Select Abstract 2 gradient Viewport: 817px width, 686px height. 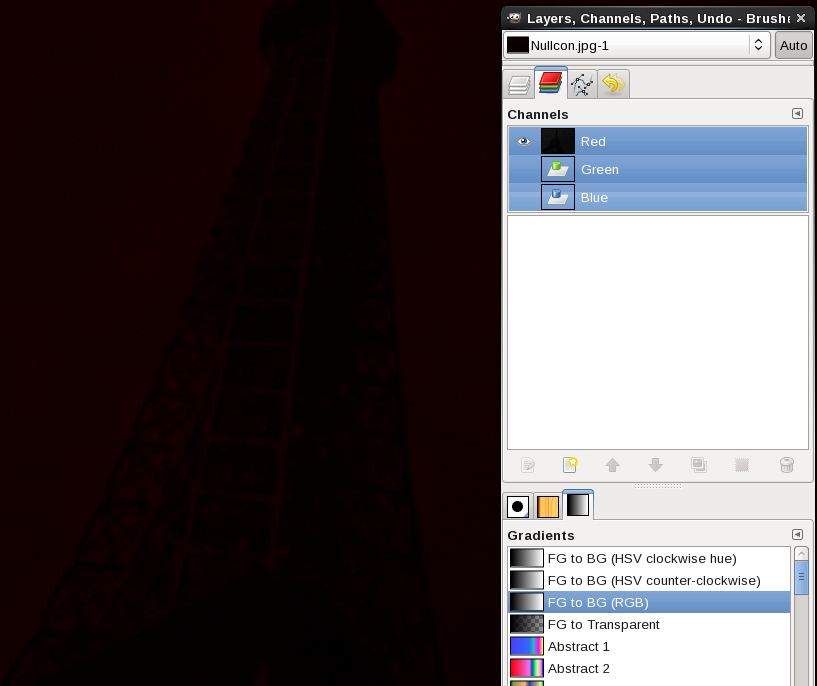click(x=649, y=668)
